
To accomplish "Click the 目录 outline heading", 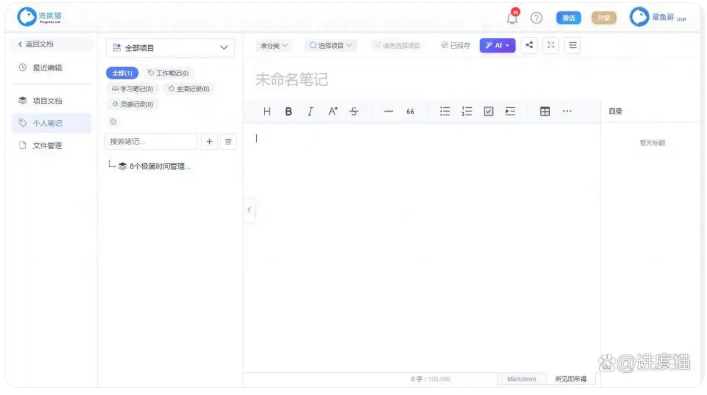I will point(615,111).
